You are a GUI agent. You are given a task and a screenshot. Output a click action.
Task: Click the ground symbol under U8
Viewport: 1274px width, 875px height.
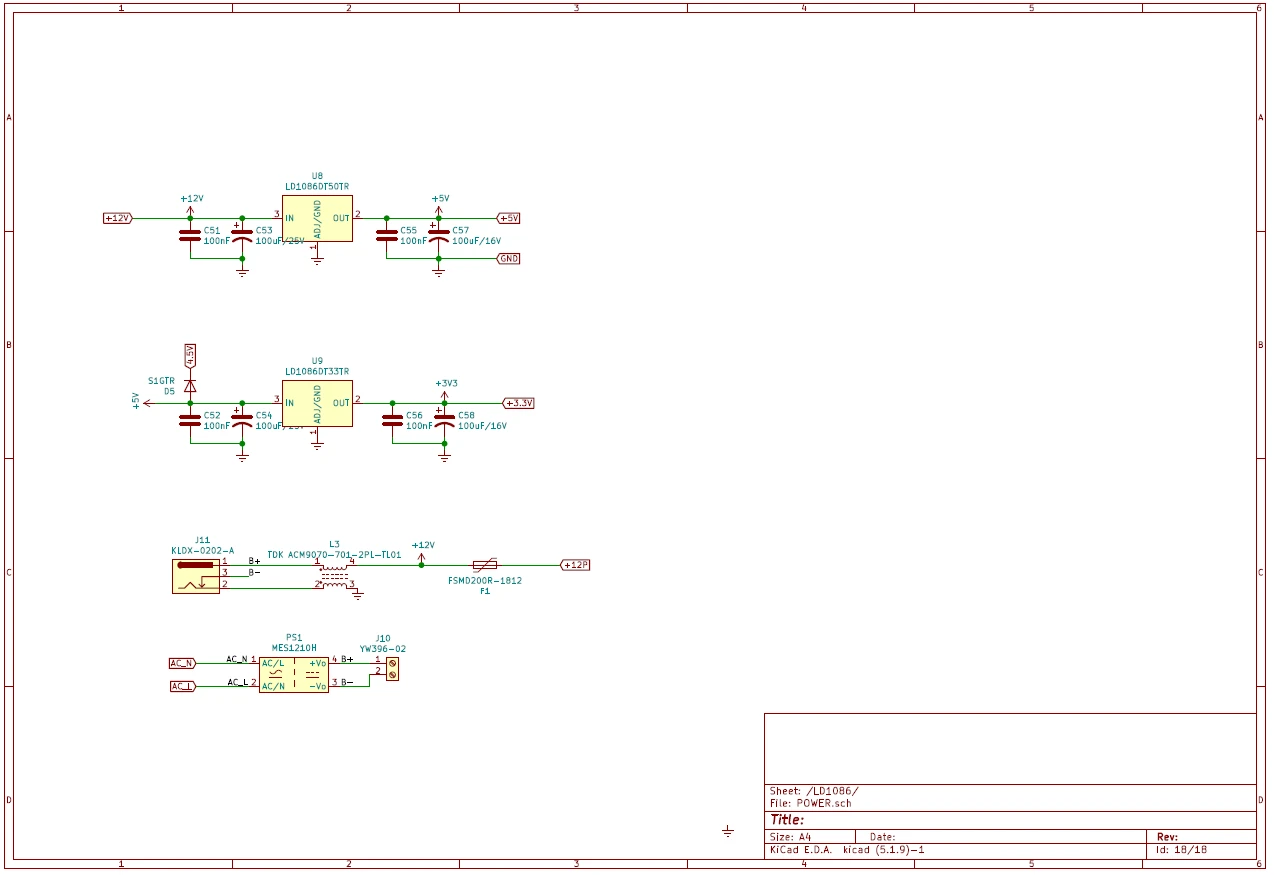pyautogui.click(x=317, y=258)
